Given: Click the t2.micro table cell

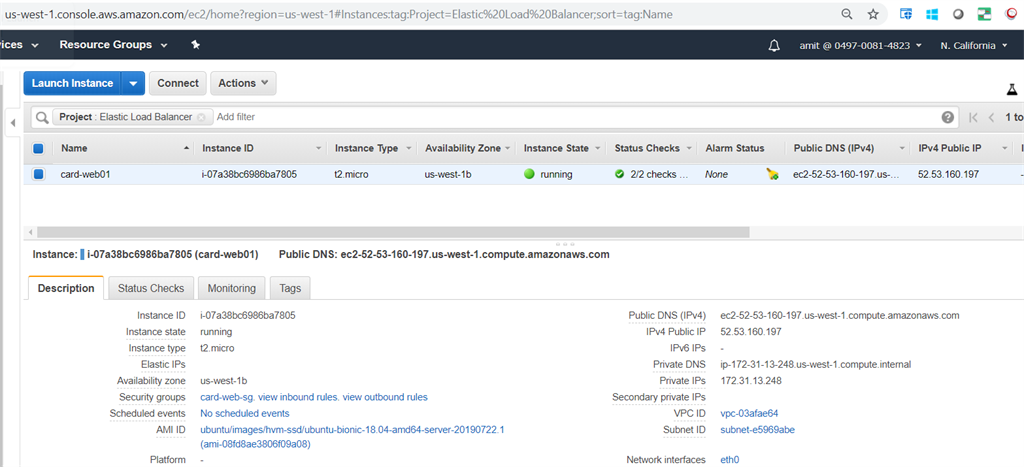Looking at the screenshot, I should pos(349,174).
